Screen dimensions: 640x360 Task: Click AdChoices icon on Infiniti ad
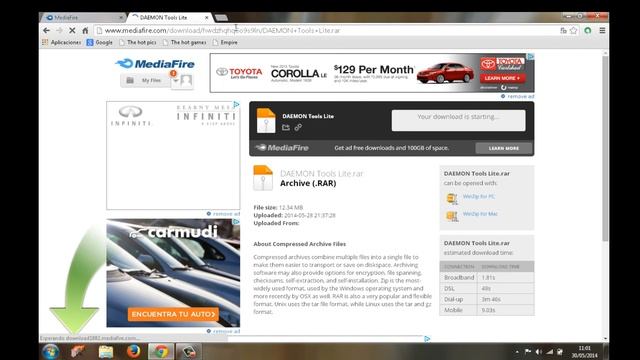pos(236,105)
